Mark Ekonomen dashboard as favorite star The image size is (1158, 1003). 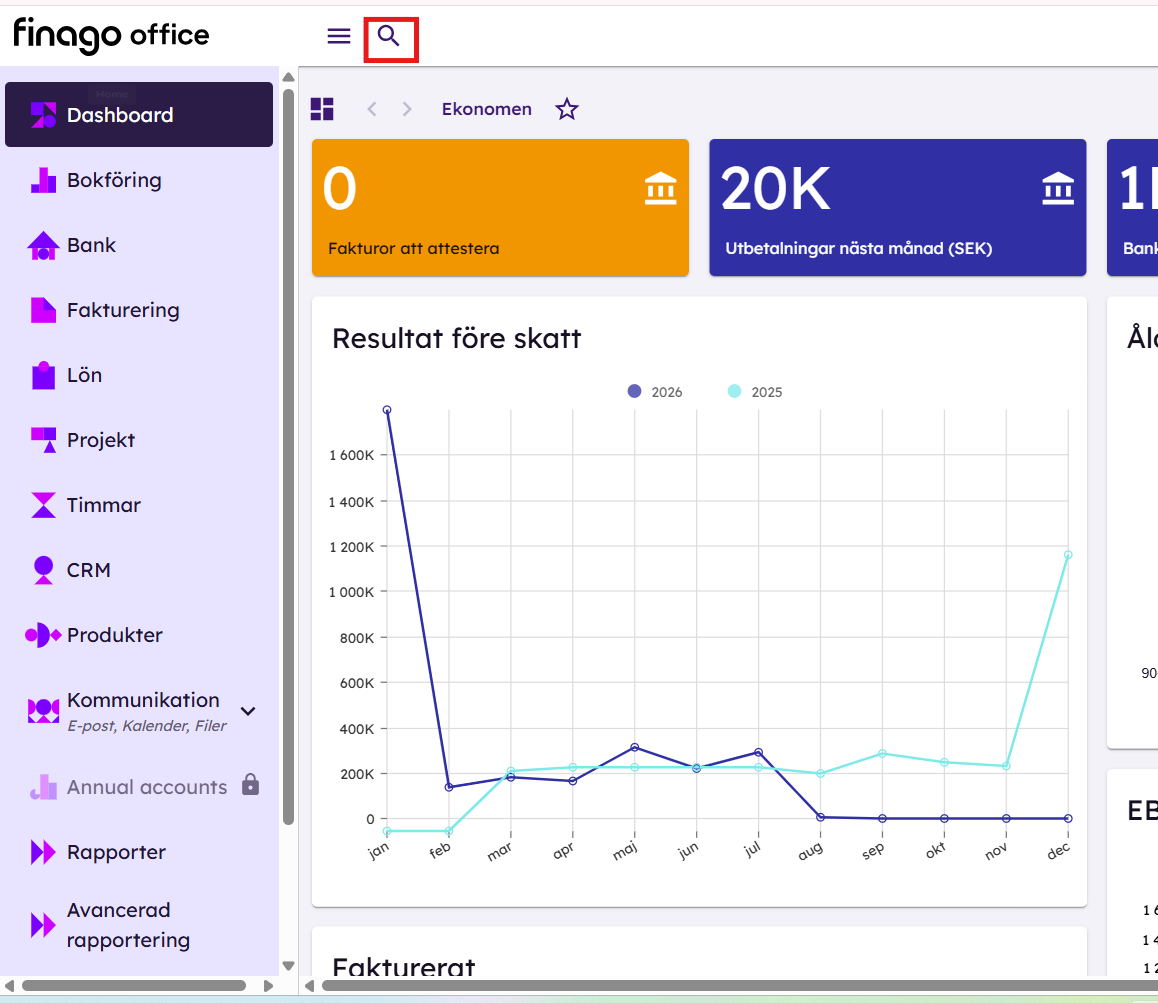[566, 109]
